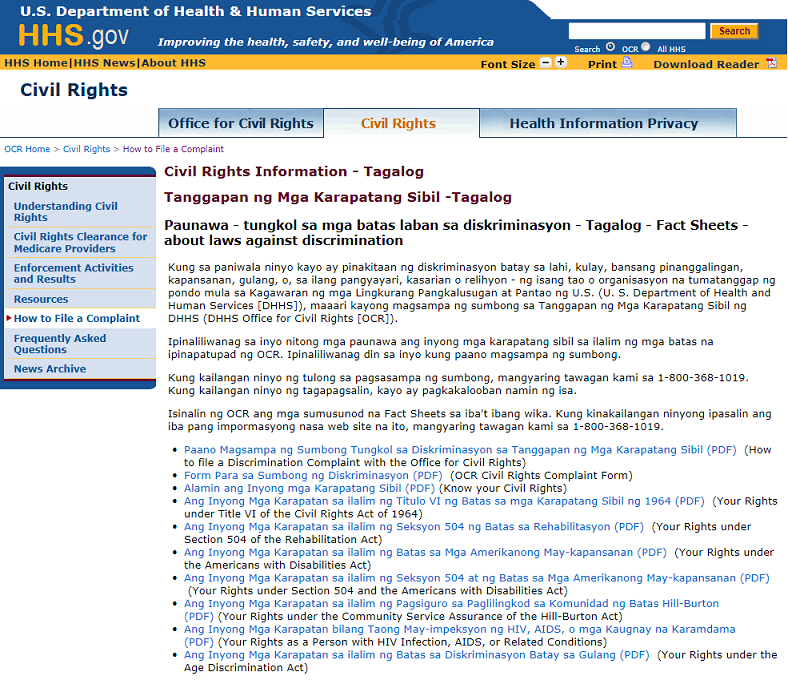Click Civil Rights breadcrumb link

coord(86,149)
